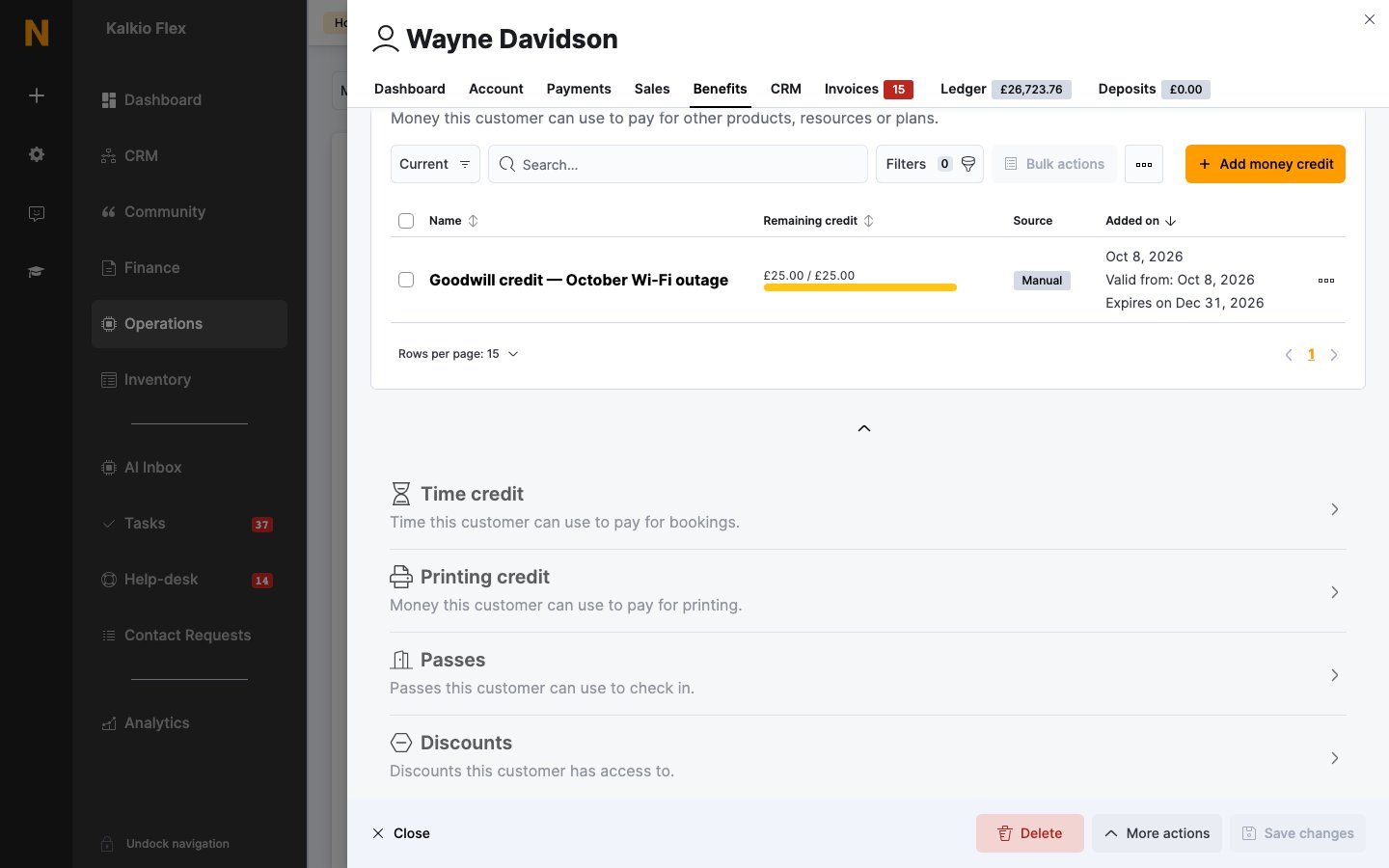Screen dimensions: 1389x868
Task: Go to next page arrow
Action: 1334,355
